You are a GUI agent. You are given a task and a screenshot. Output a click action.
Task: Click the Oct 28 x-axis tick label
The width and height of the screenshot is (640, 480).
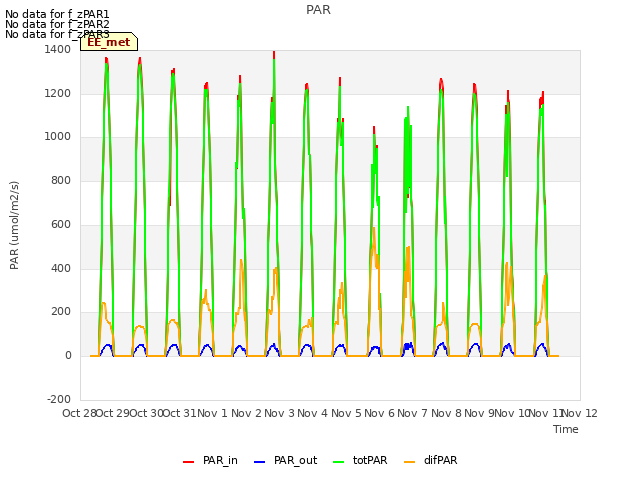pos(79,413)
